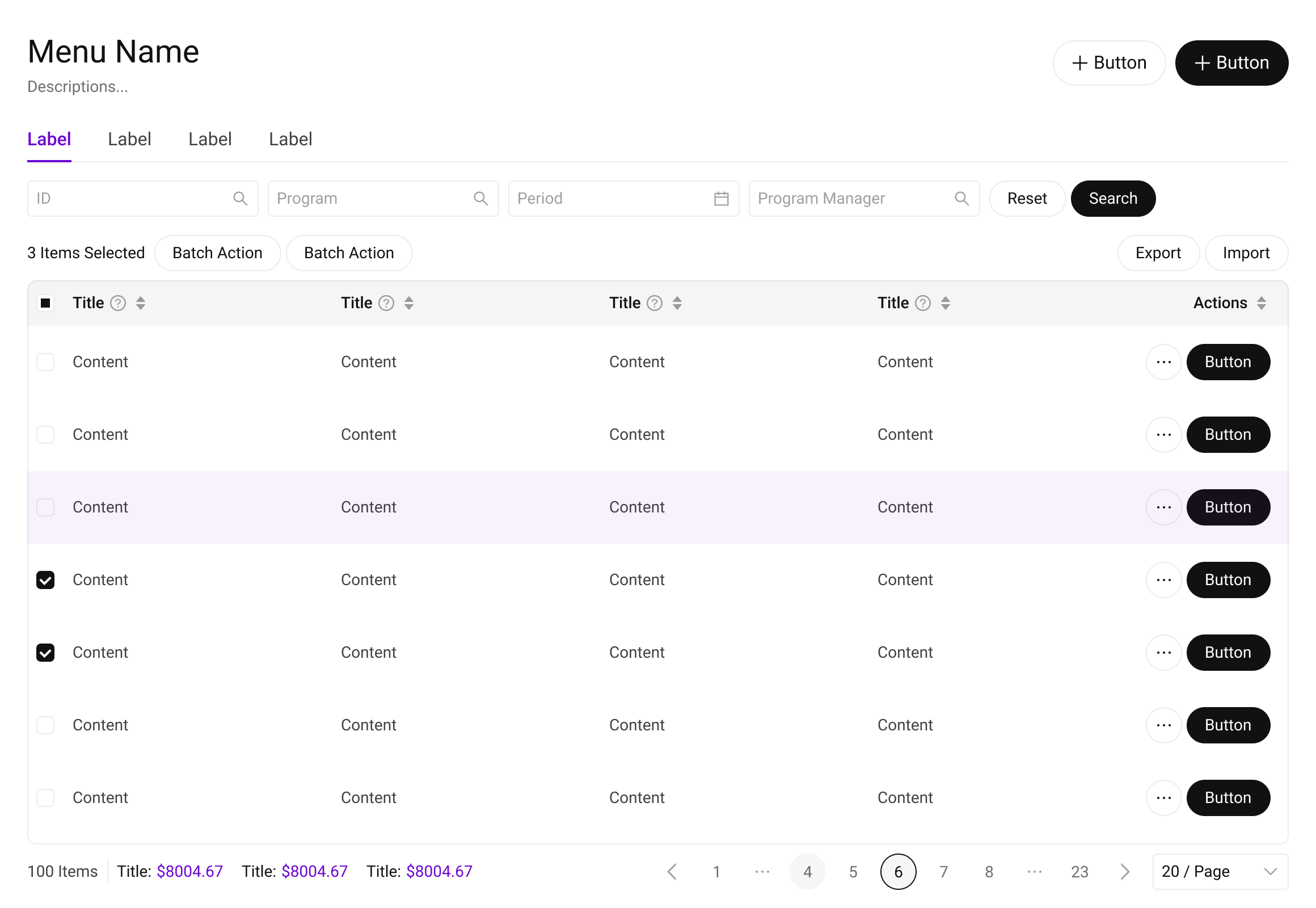The image size is (1316, 908).
Task: Open the 20 / Page size dropdown
Action: point(1220,872)
